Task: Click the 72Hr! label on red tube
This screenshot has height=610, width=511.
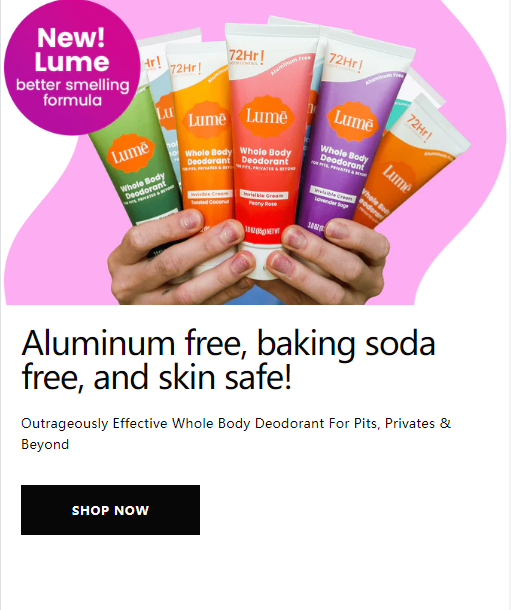Action: 247,58
